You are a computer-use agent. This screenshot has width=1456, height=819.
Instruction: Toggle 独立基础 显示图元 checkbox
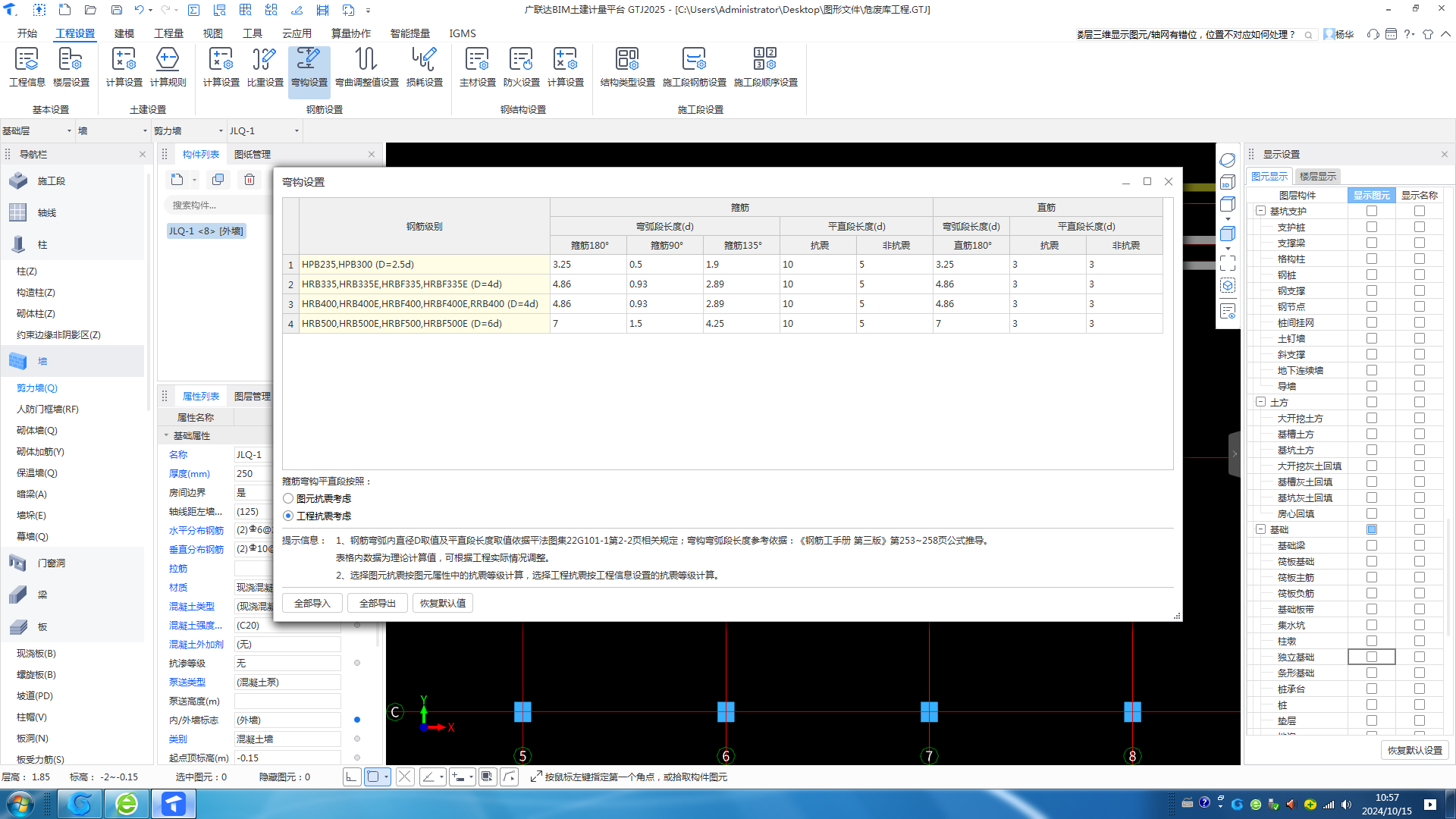1371,657
